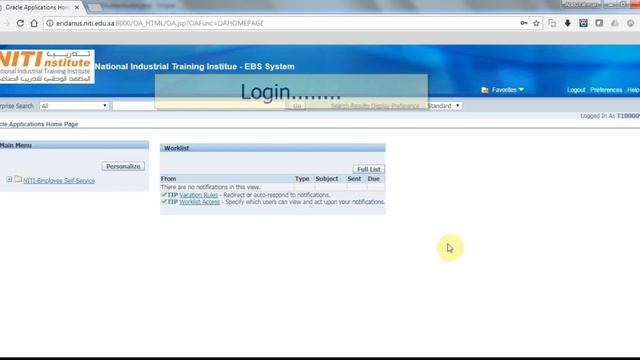Open the enterprise search All dropdown
Image resolution: width=640 pixels, height=360 pixels.
(x=74, y=106)
